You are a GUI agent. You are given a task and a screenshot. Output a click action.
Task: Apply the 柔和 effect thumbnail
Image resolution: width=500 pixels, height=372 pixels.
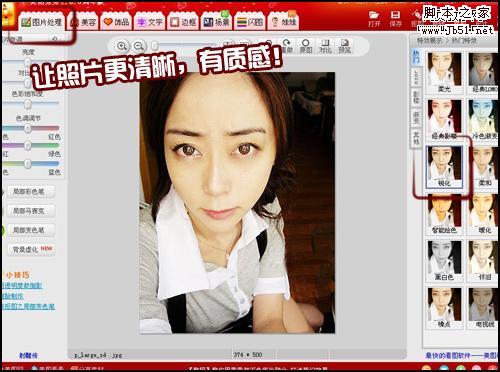tap(483, 167)
